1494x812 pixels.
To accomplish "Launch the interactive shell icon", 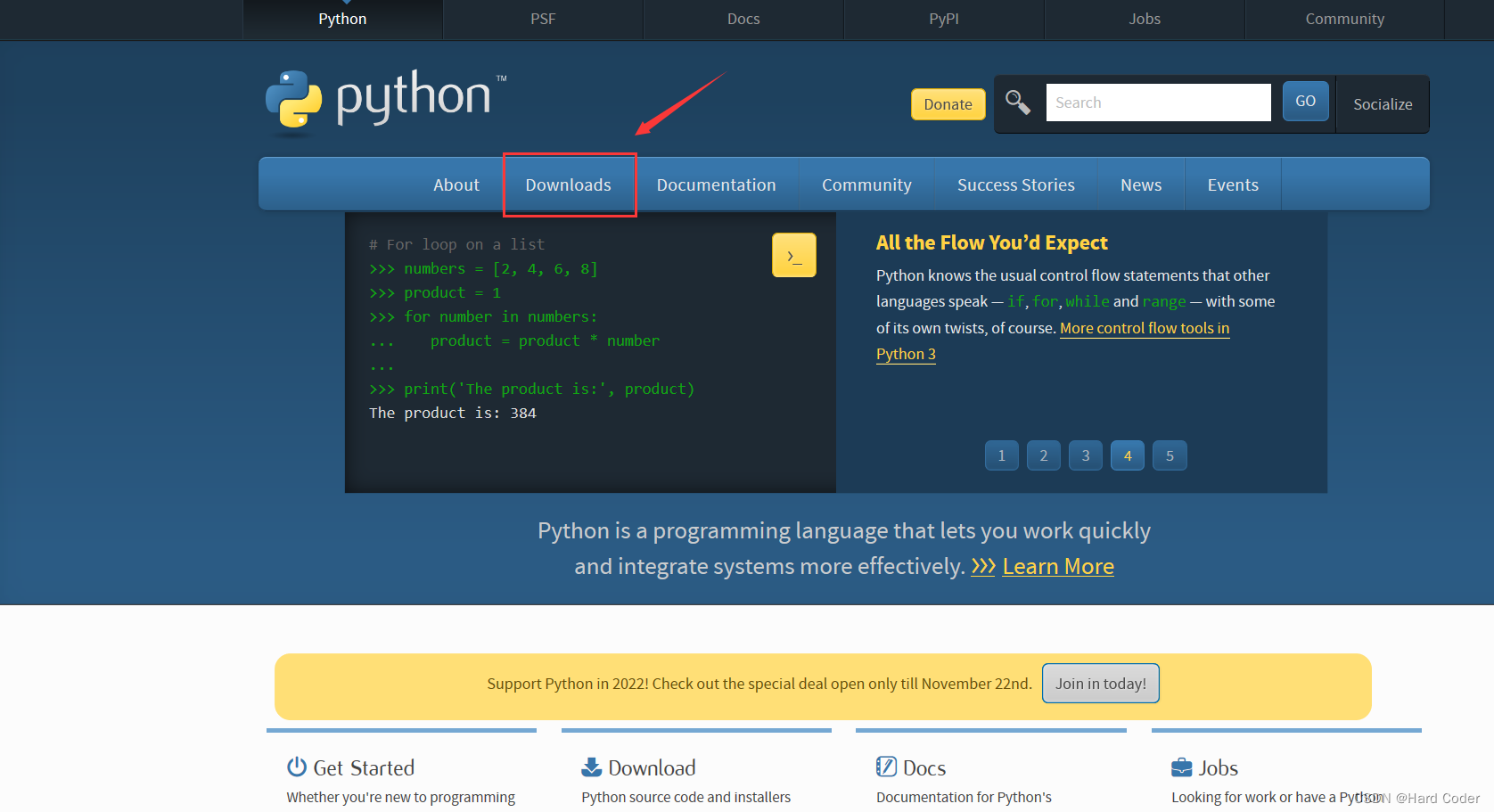I will 793,255.
